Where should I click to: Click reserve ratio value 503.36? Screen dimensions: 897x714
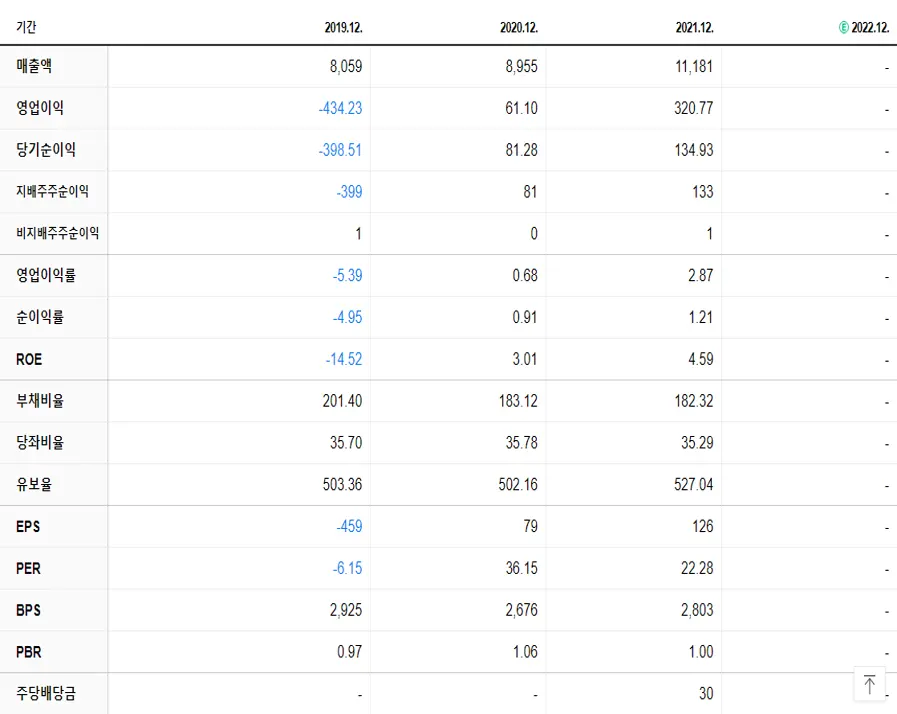[342, 485]
